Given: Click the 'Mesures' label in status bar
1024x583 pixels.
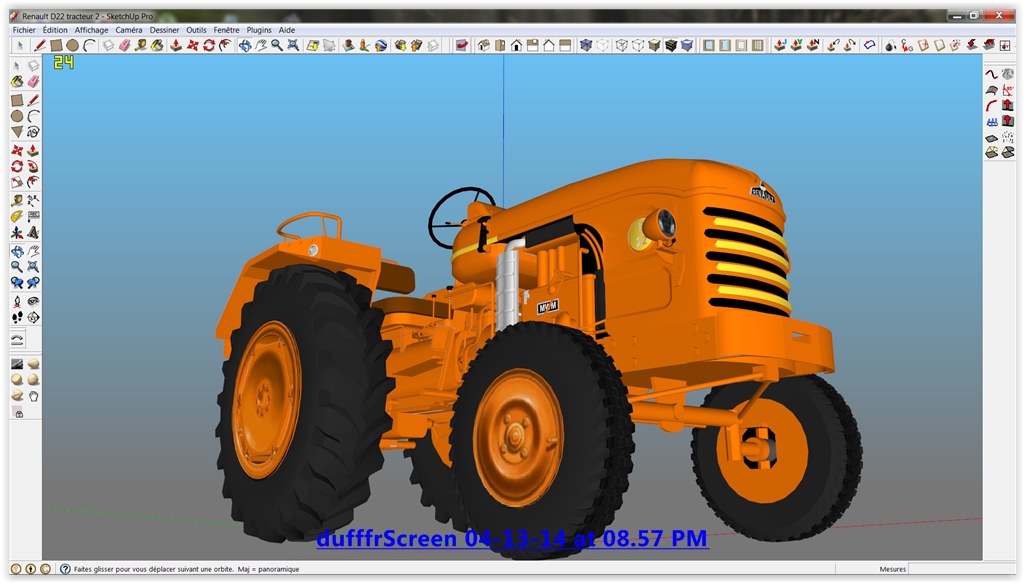Looking at the screenshot, I should pyautogui.click(x=892, y=569).
